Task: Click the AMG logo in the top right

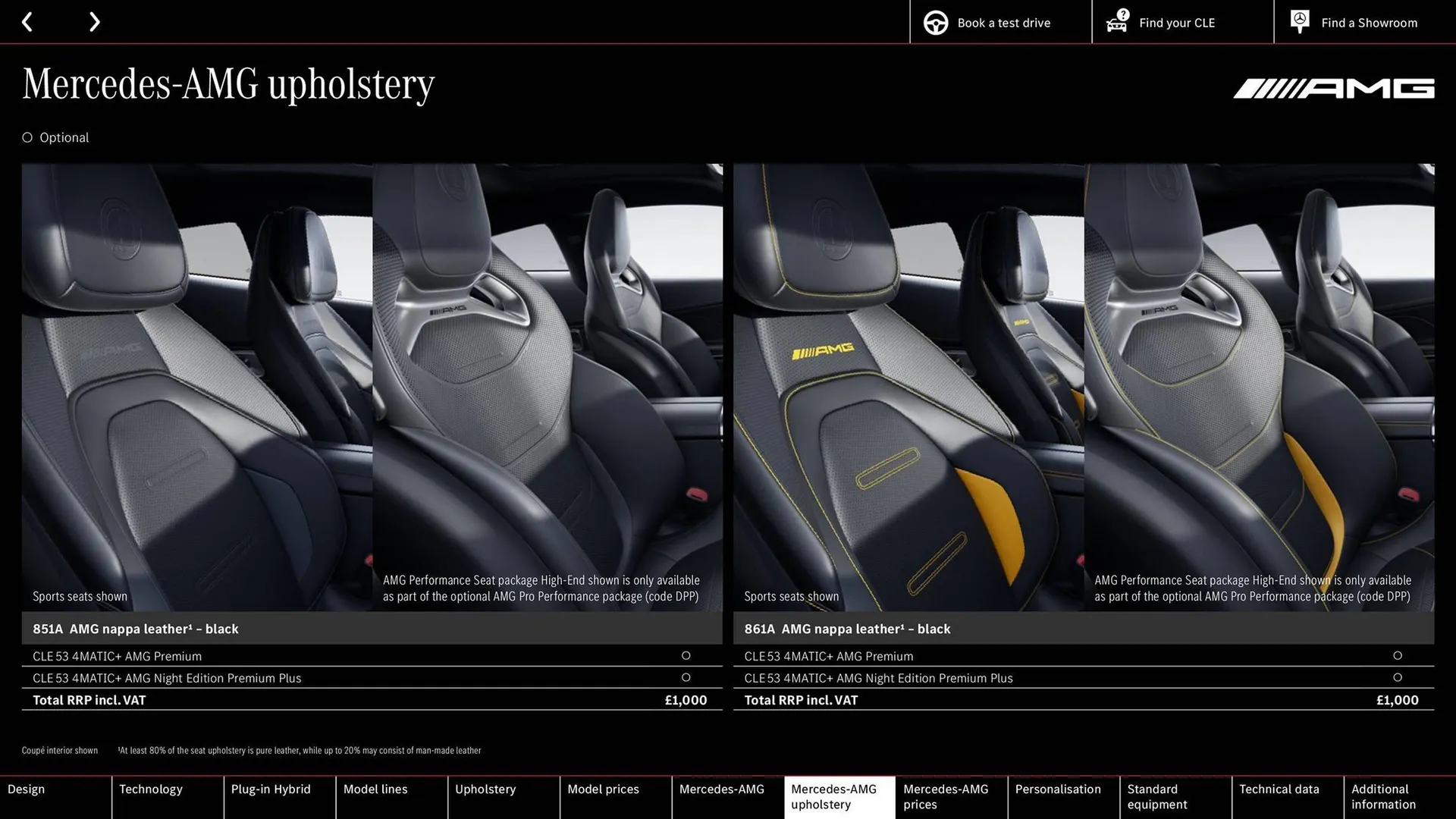Action: point(1332,87)
